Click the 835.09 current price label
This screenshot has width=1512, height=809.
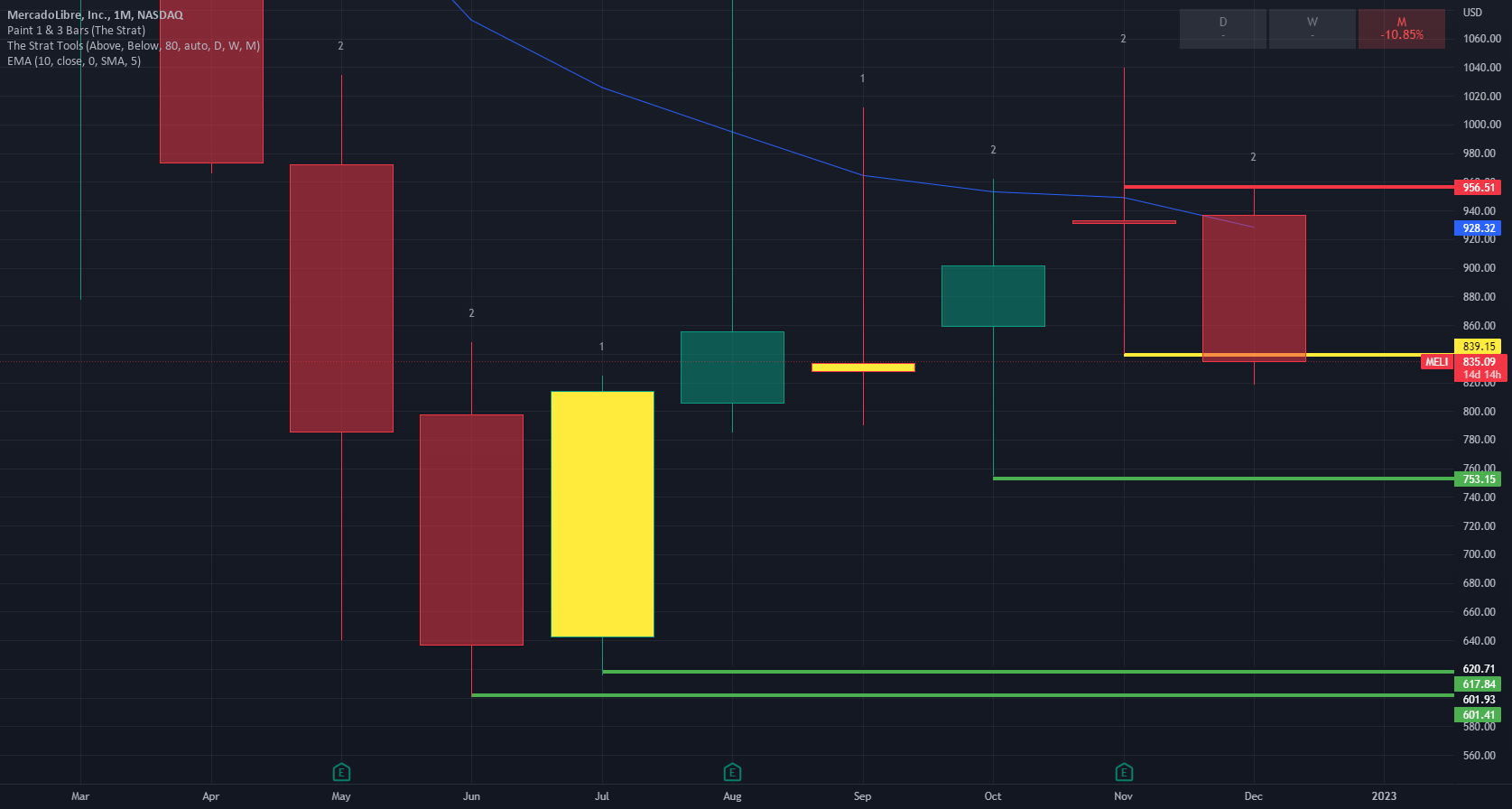coord(1479,362)
